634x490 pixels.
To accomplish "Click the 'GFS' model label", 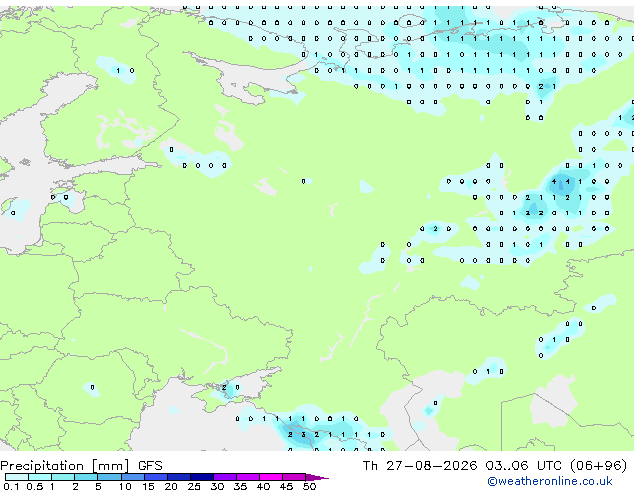I will click(x=150, y=466).
